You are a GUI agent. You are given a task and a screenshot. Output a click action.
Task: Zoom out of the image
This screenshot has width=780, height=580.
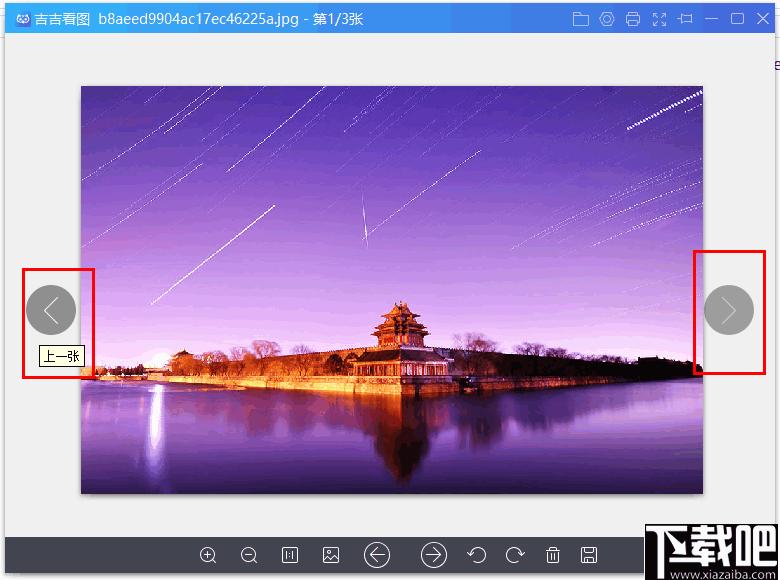click(x=249, y=555)
